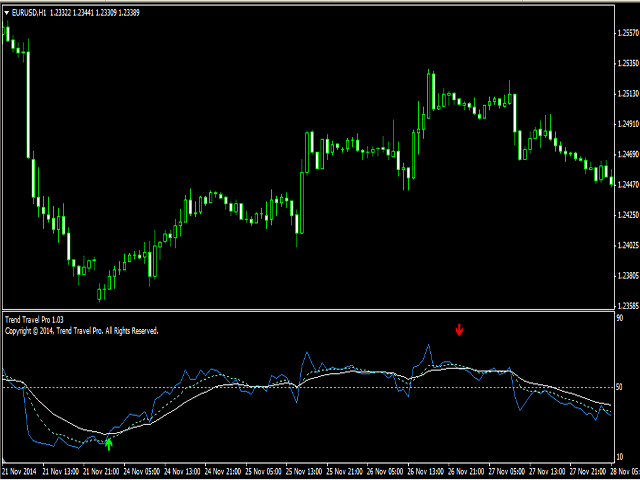The height and width of the screenshot is (480, 640).
Task: Click the 24 Nov 05:00 time label
Action: click(x=143, y=470)
